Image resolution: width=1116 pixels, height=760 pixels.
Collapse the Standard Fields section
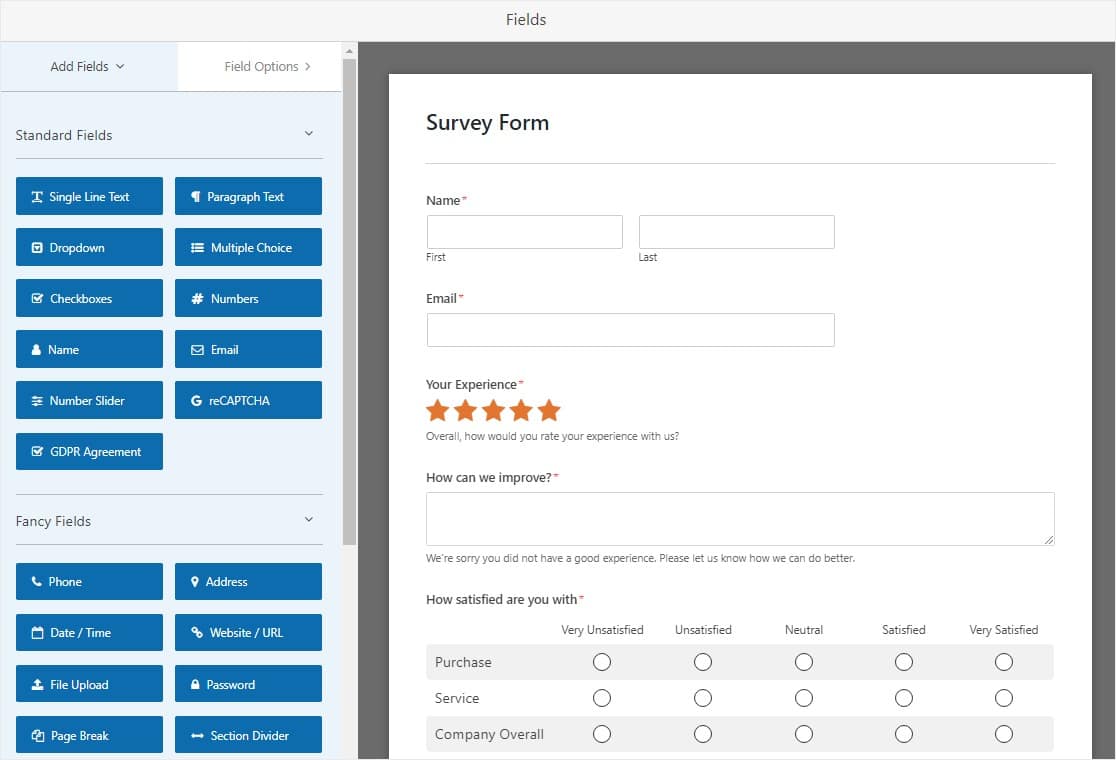click(309, 134)
